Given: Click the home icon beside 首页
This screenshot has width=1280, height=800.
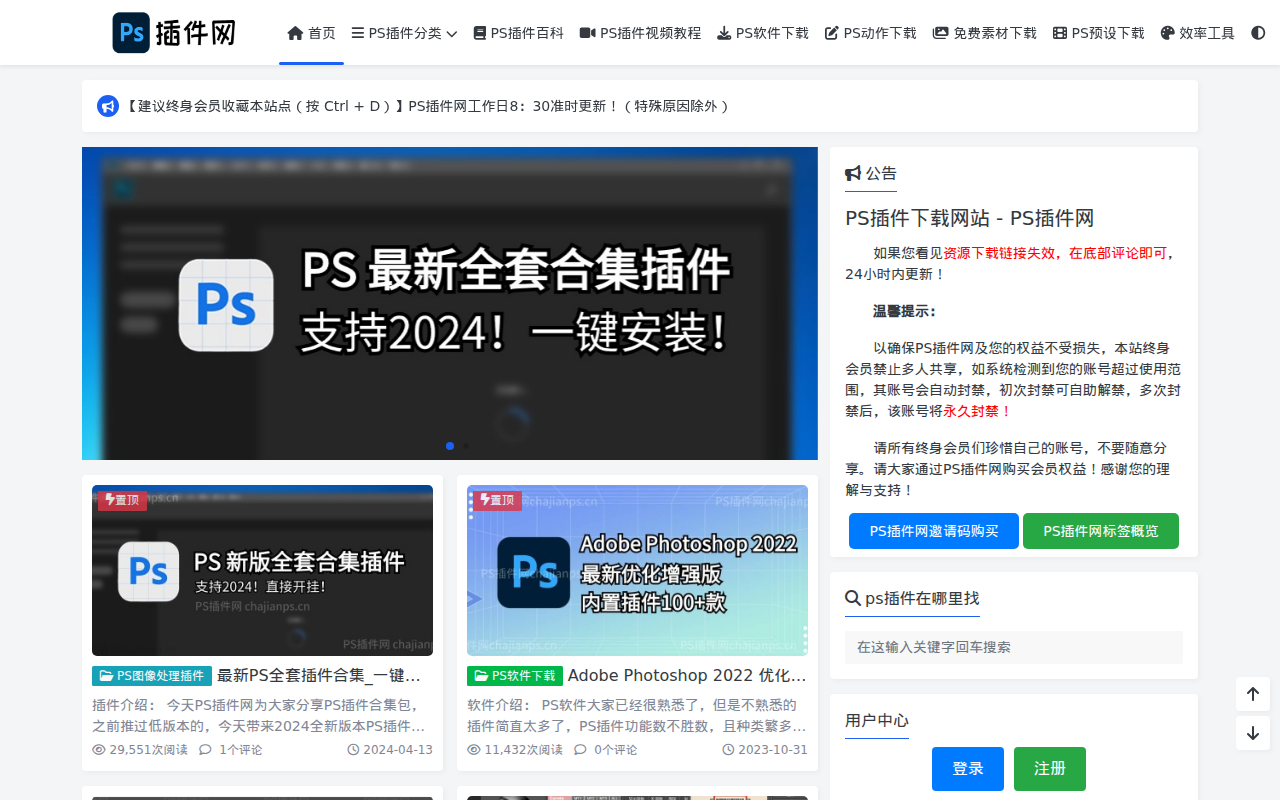Looking at the screenshot, I should coord(295,33).
